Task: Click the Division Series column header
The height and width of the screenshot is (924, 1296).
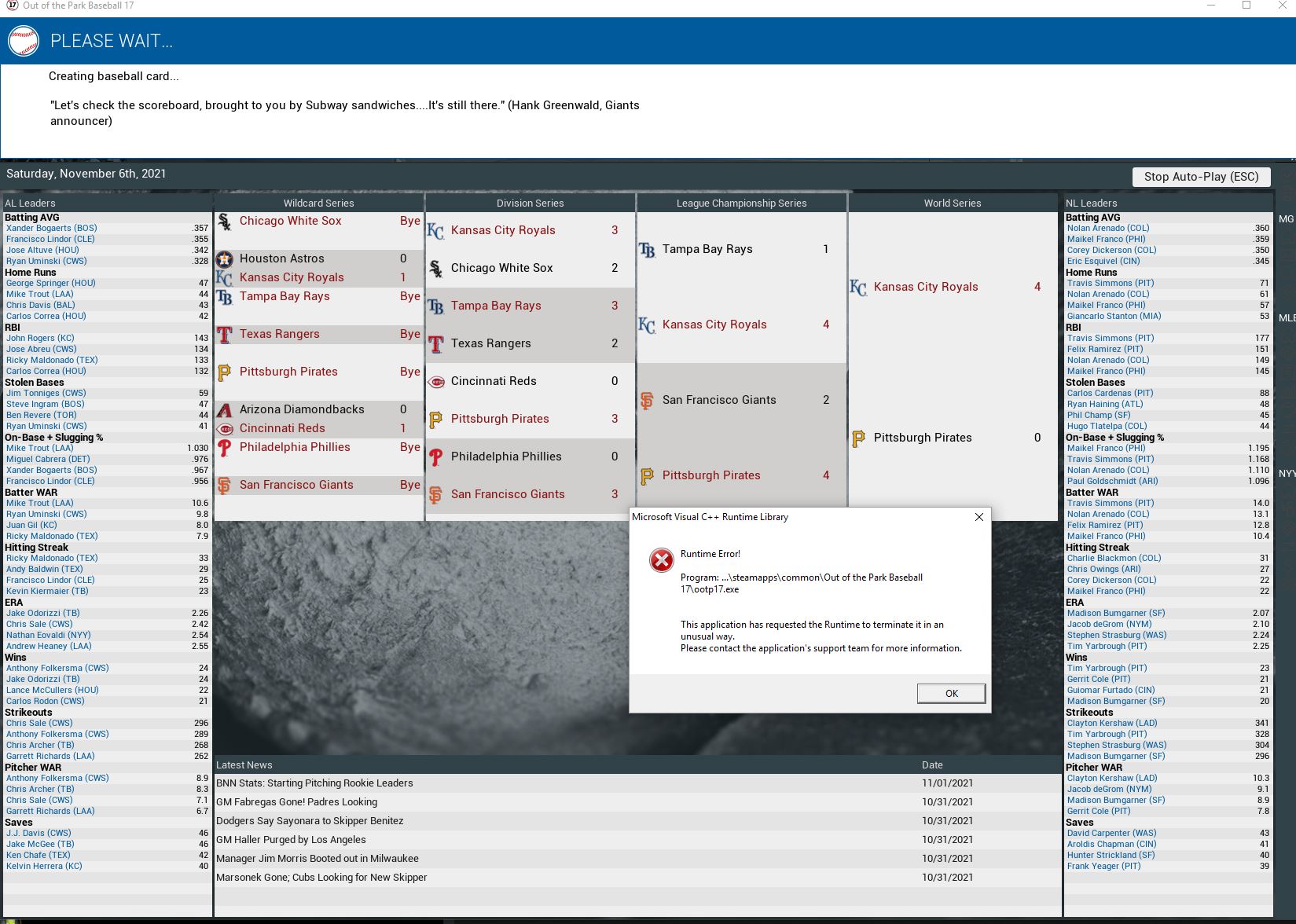Action: point(530,203)
